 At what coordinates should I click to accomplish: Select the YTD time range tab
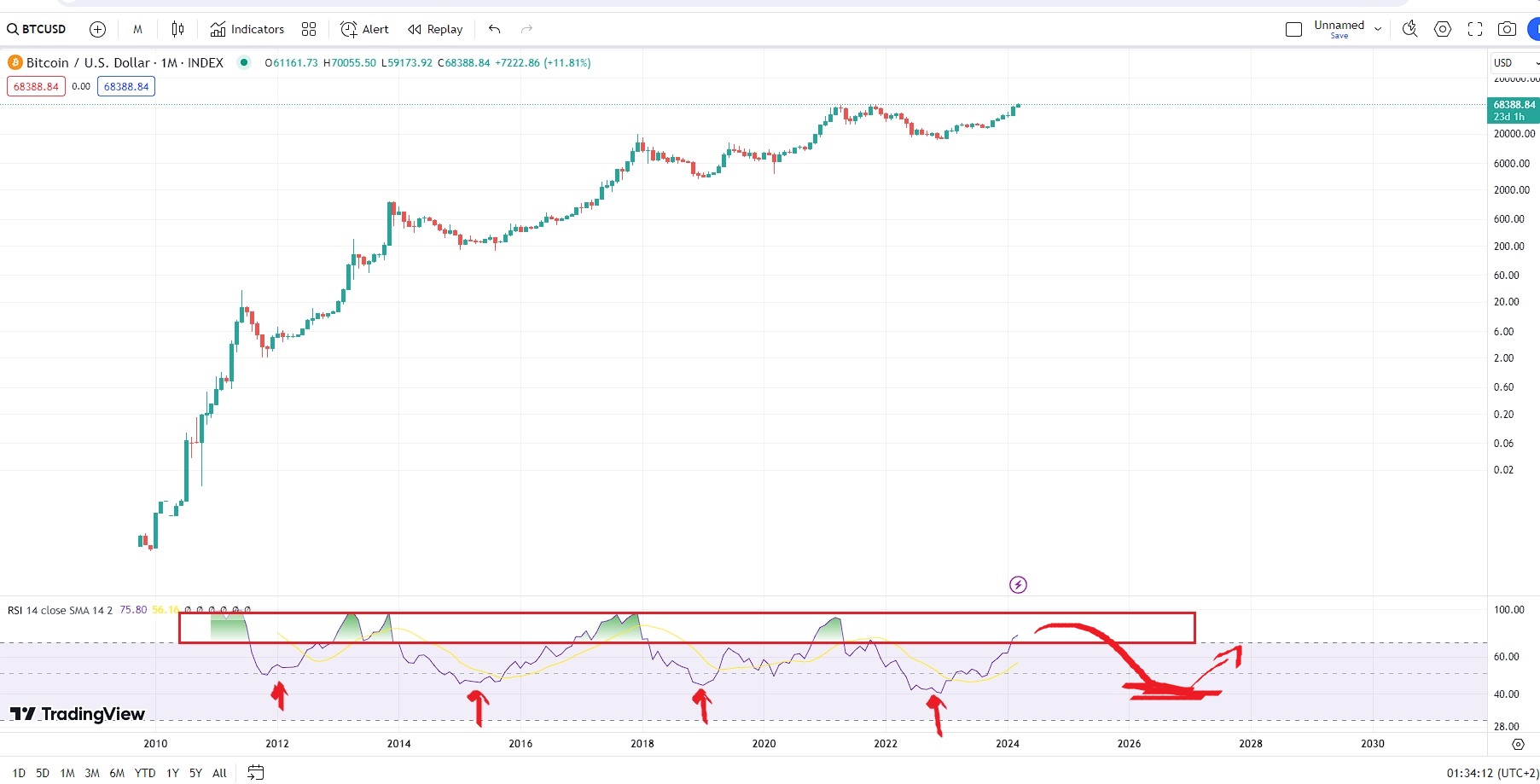tap(145, 773)
